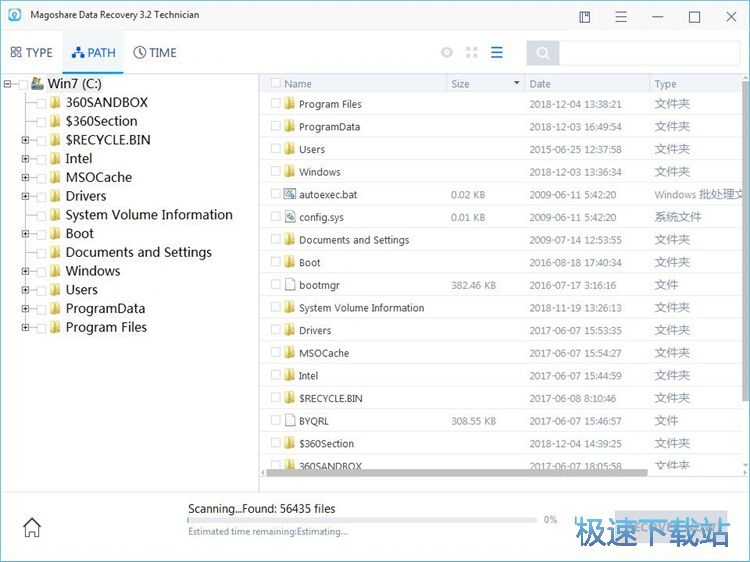The image size is (750, 562).
Task: Click the vertical scrollbar of file list
Action: (745, 239)
